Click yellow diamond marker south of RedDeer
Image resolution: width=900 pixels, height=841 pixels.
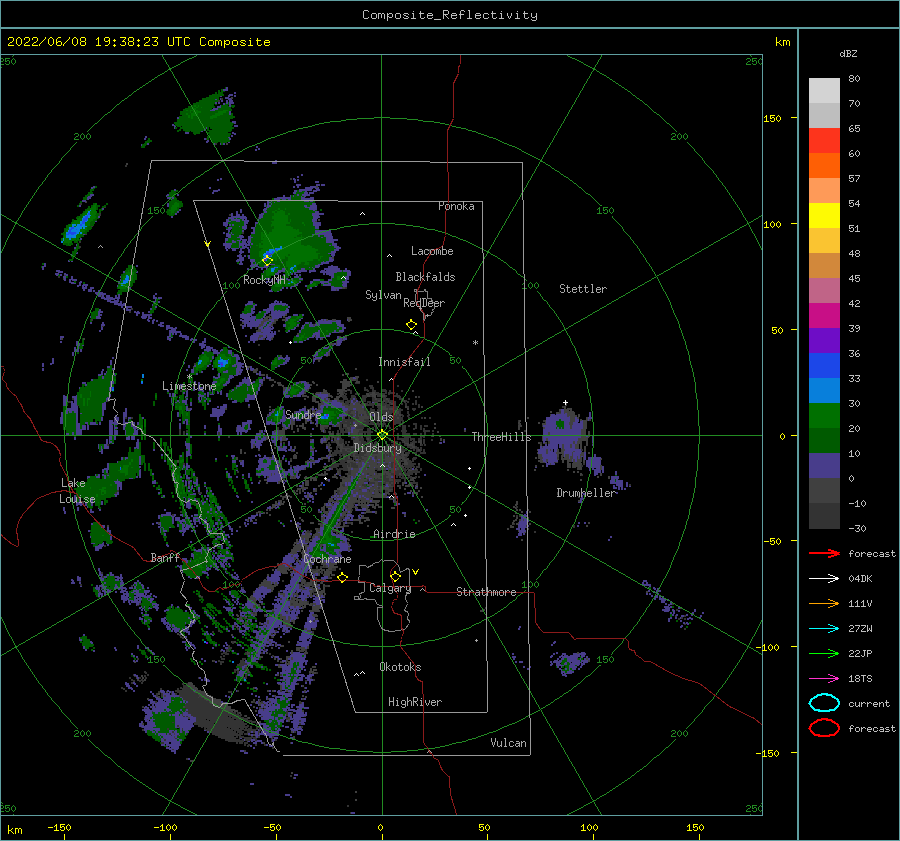[x=412, y=325]
